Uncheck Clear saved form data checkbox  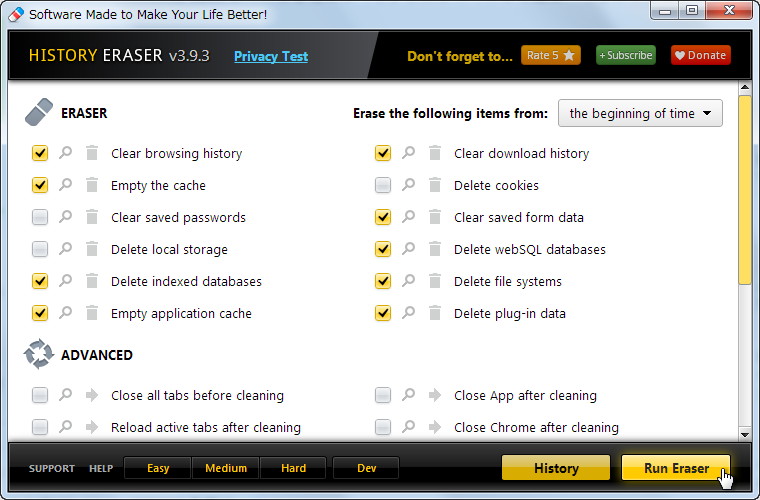pos(383,217)
